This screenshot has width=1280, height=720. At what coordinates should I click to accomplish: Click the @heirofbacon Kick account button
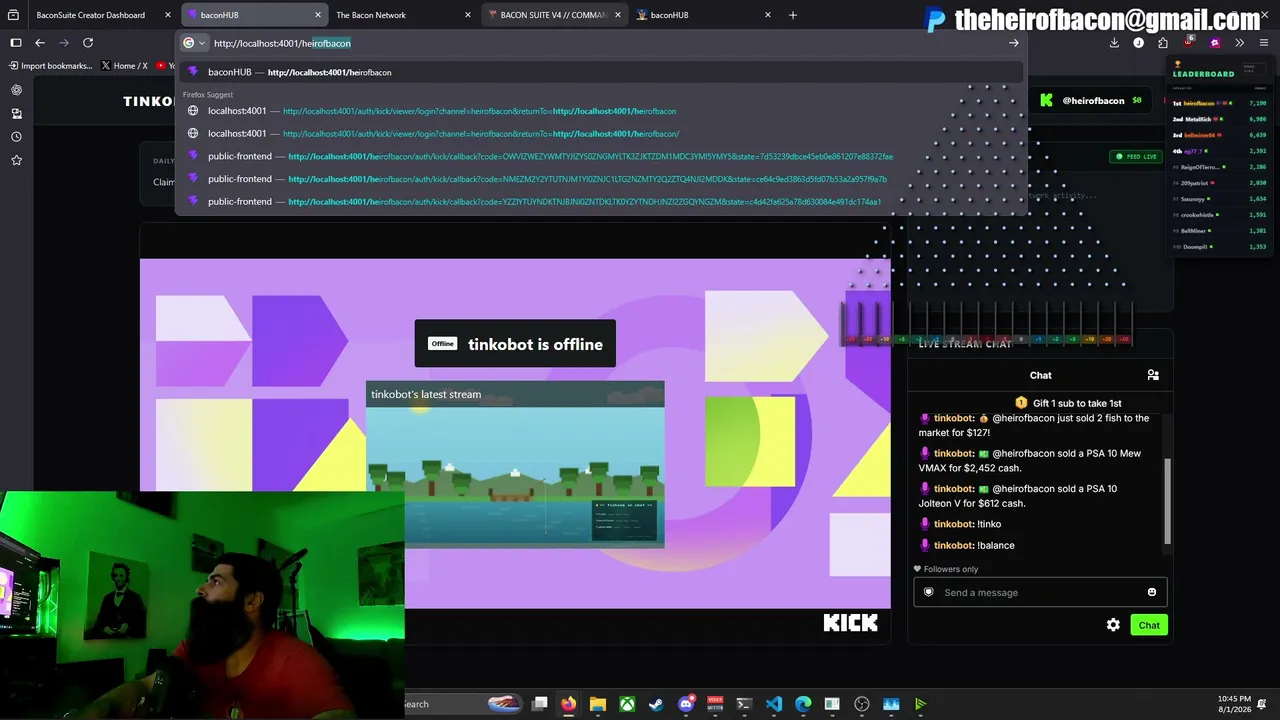click(1090, 100)
